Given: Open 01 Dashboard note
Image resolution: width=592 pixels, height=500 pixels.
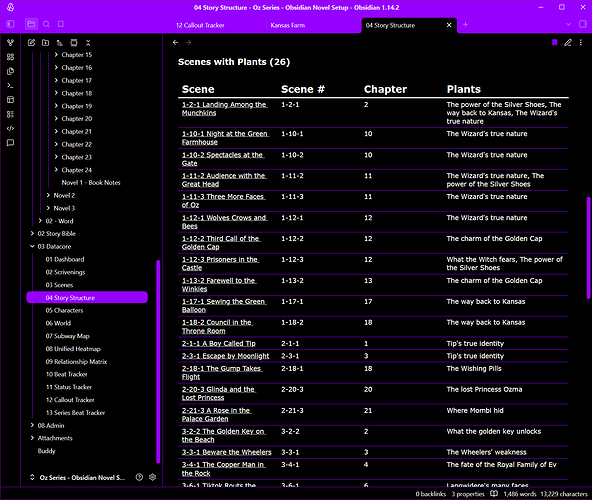Looking at the screenshot, I should 65,259.
